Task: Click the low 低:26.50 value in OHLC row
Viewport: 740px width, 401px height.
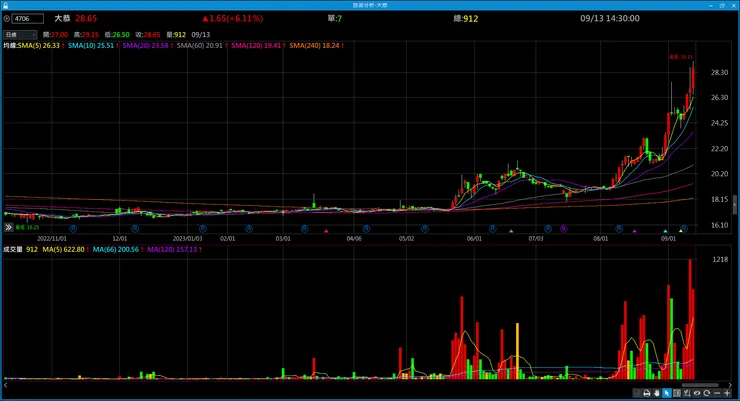Action: coord(117,34)
